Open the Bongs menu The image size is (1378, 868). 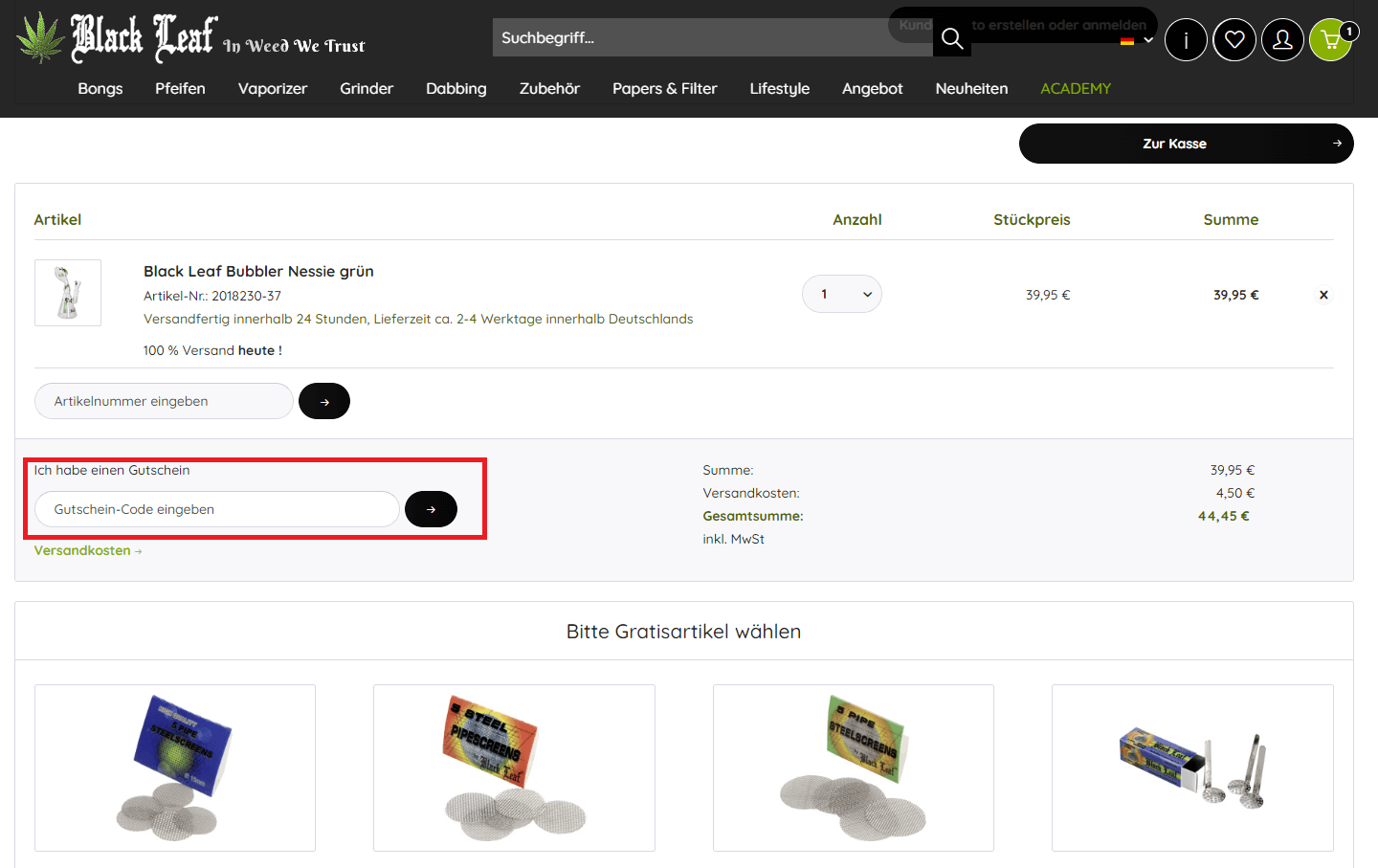click(100, 88)
